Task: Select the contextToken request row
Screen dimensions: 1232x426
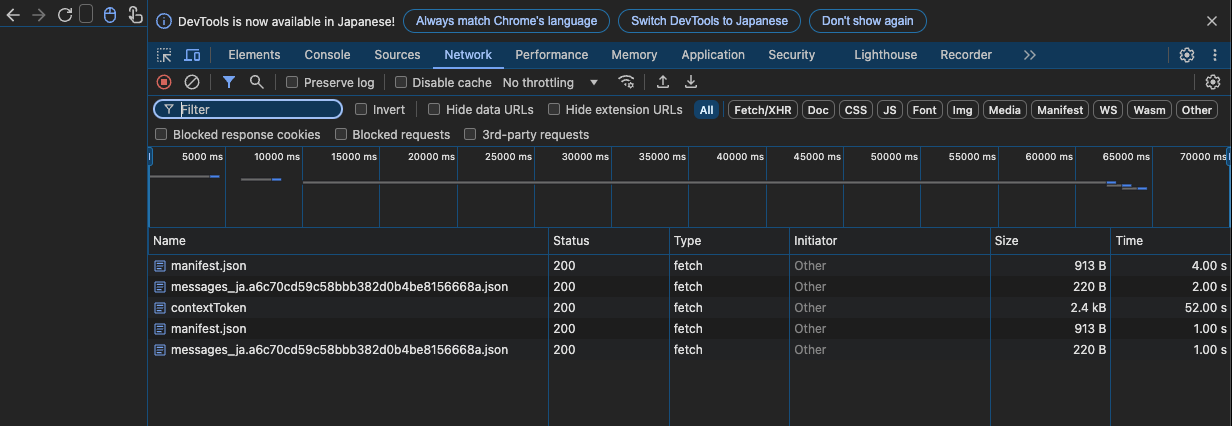Action: 209,308
